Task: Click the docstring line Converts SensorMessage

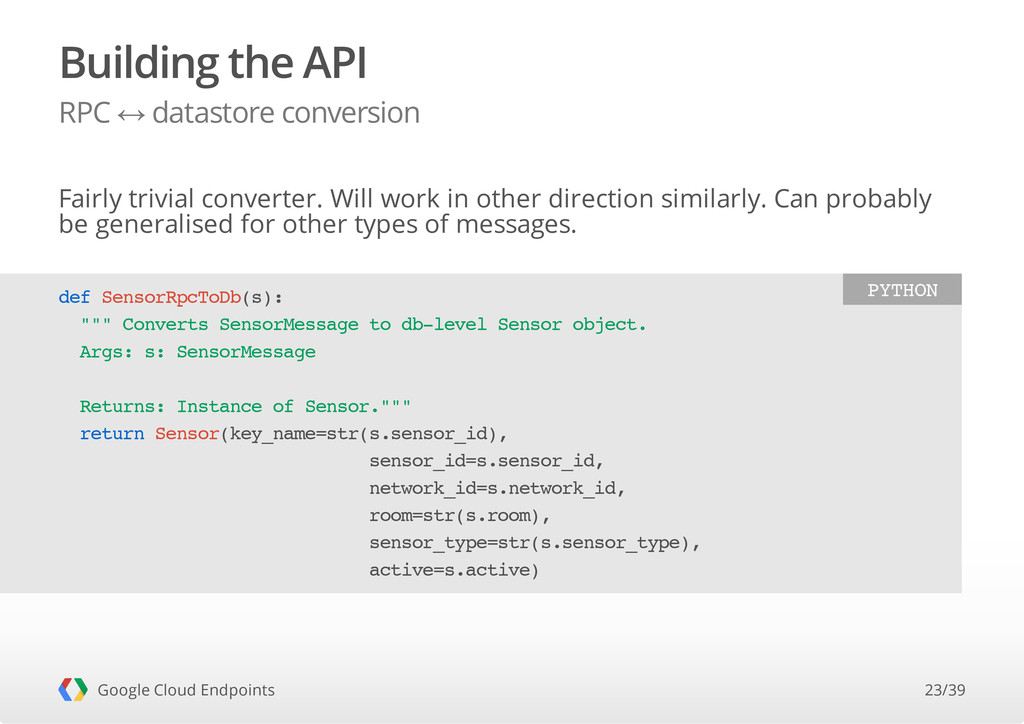Action: tap(363, 324)
